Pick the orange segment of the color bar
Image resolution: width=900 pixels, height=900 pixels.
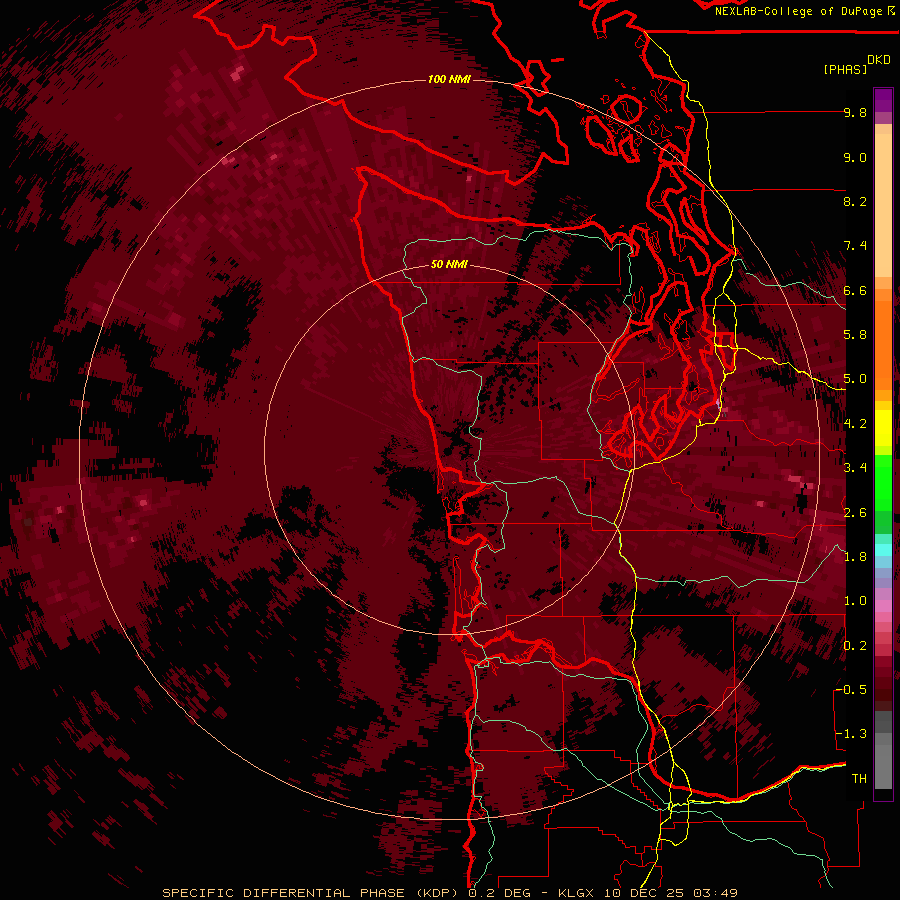(x=883, y=344)
